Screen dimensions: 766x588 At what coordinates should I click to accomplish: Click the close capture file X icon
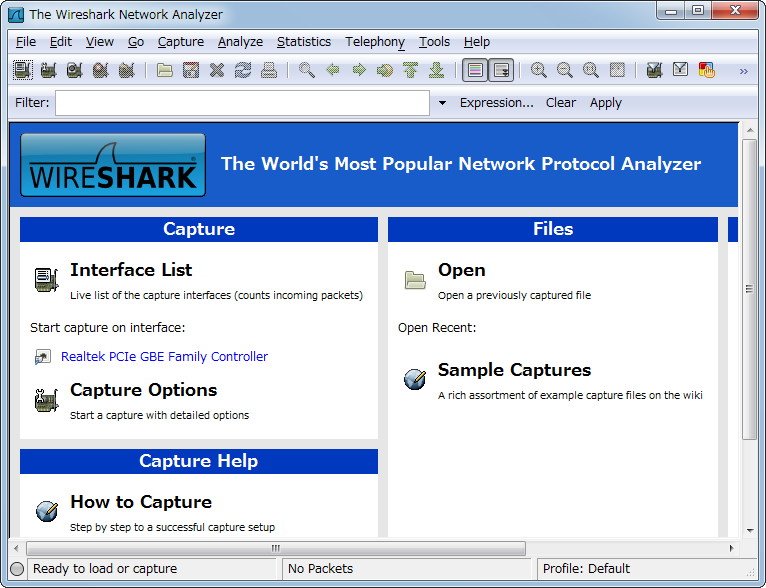point(217,70)
